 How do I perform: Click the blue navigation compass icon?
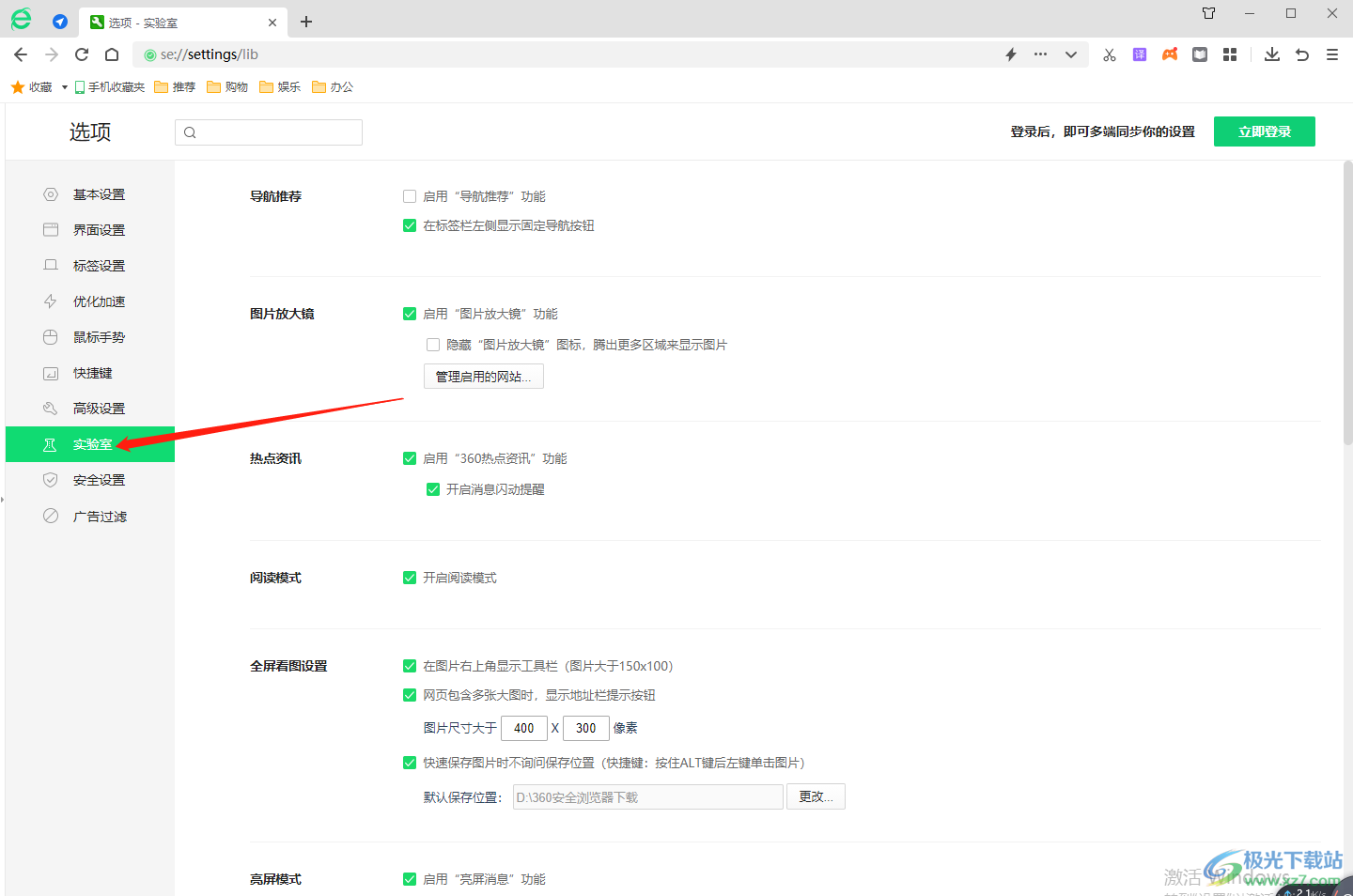click(x=60, y=22)
